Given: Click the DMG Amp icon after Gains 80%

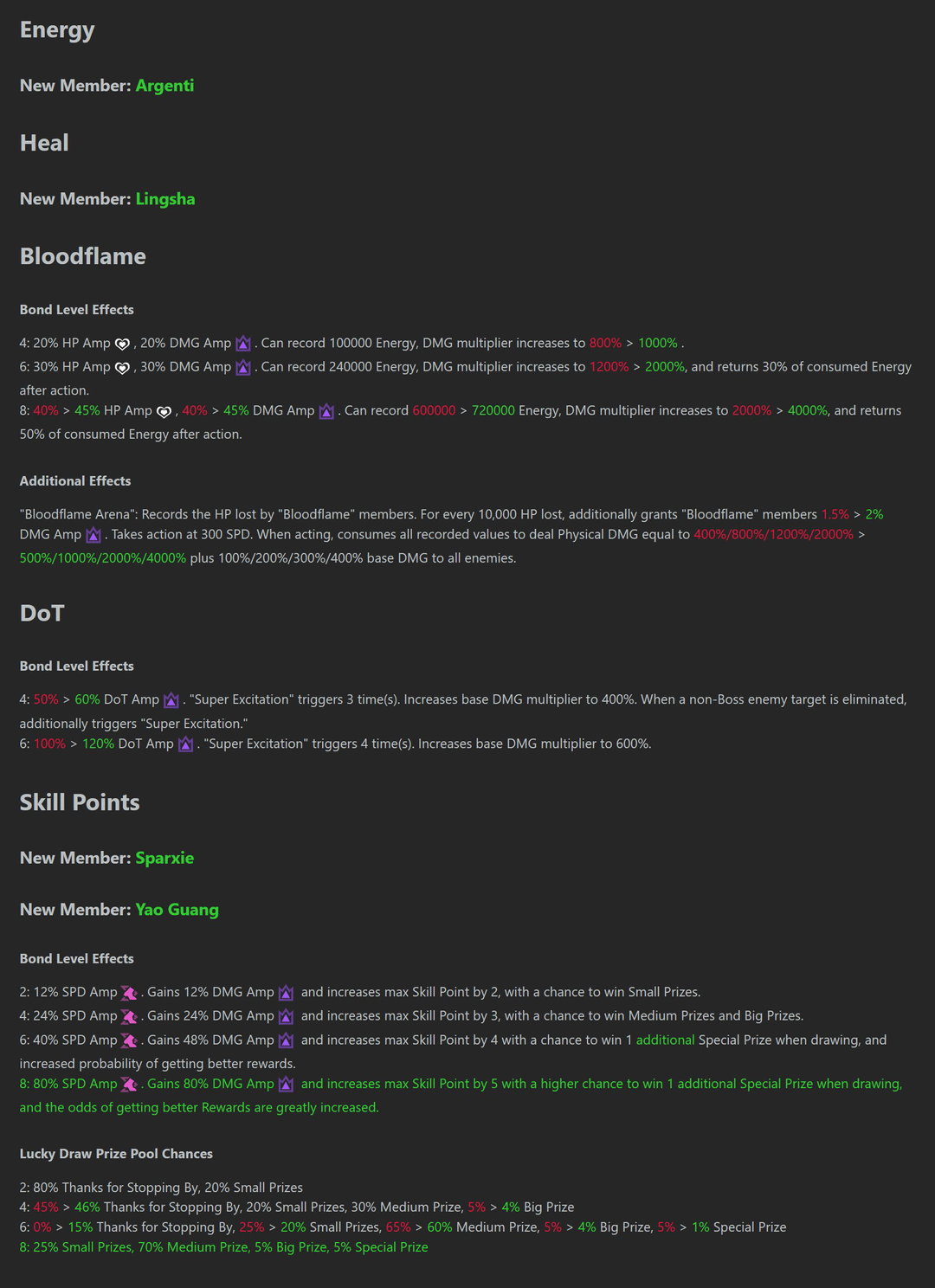Looking at the screenshot, I should point(286,1085).
